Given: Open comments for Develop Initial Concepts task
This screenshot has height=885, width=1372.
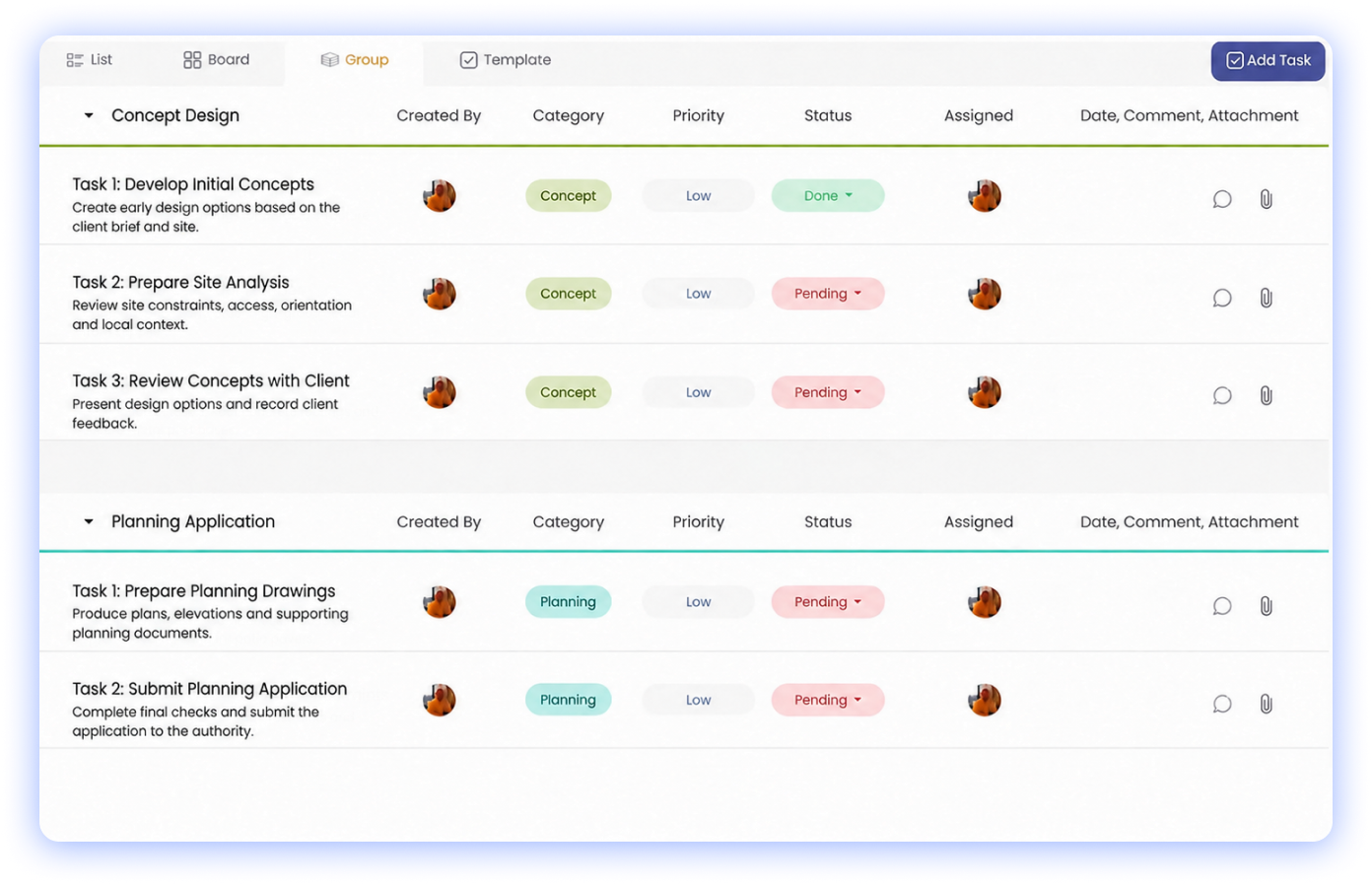Looking at the screenshot, I should 1222,199.
